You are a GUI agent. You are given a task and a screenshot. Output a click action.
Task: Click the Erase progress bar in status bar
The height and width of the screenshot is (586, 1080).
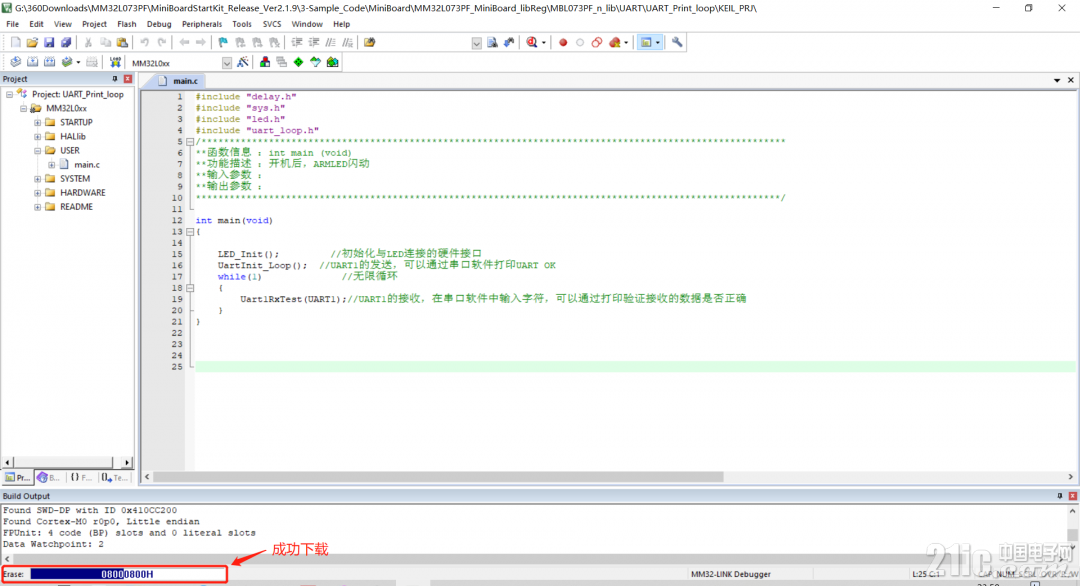127,574
